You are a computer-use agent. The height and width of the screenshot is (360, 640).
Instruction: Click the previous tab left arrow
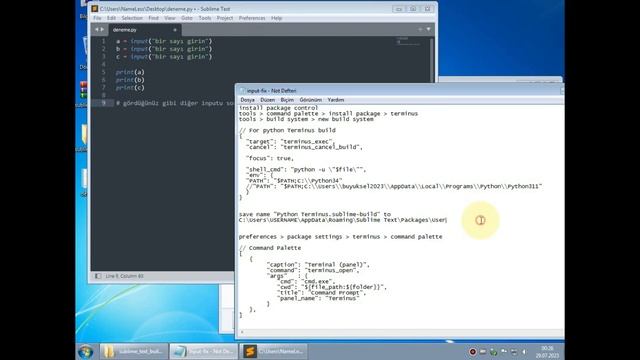97,29
